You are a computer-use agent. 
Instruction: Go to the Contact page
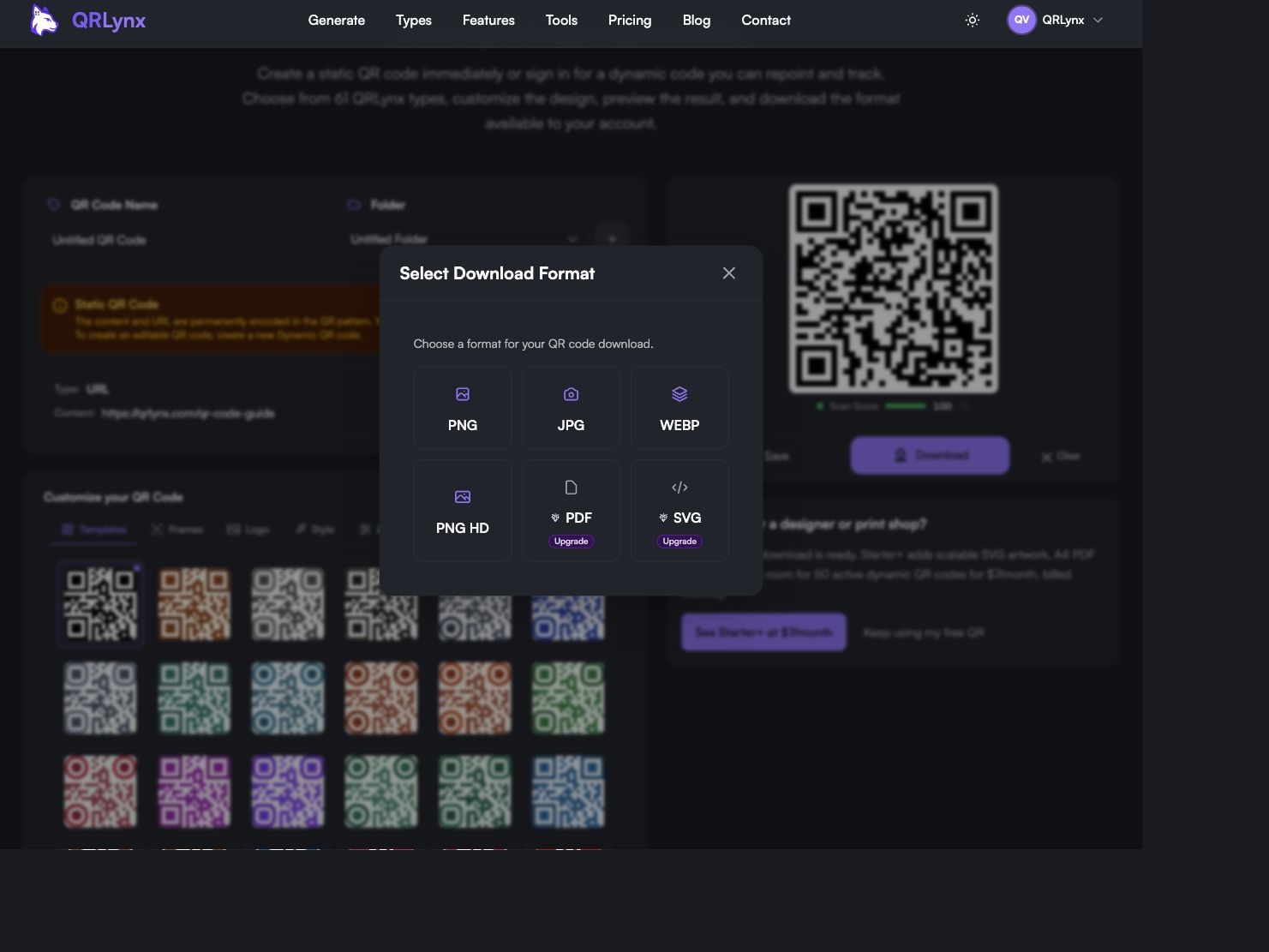click(x=766, y=21)
